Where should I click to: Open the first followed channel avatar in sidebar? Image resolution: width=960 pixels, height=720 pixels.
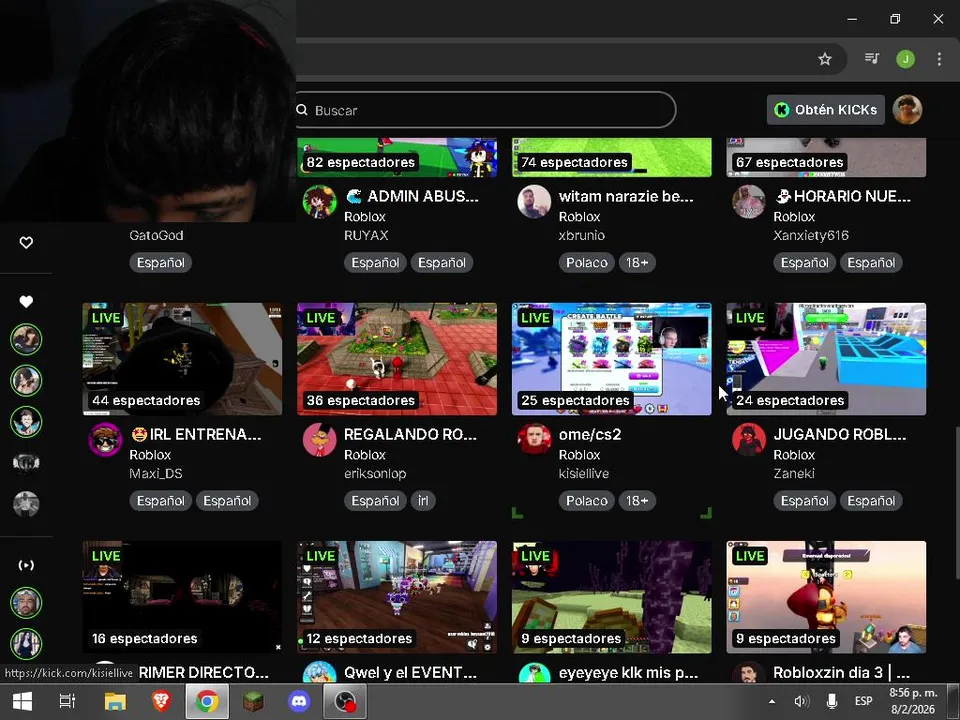click(x=26, y=339)
